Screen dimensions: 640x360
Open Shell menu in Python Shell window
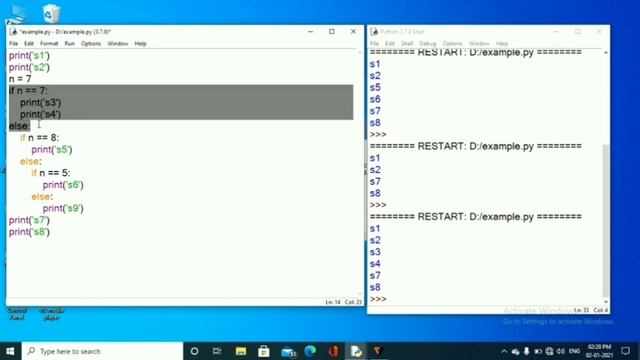point(407,43)
